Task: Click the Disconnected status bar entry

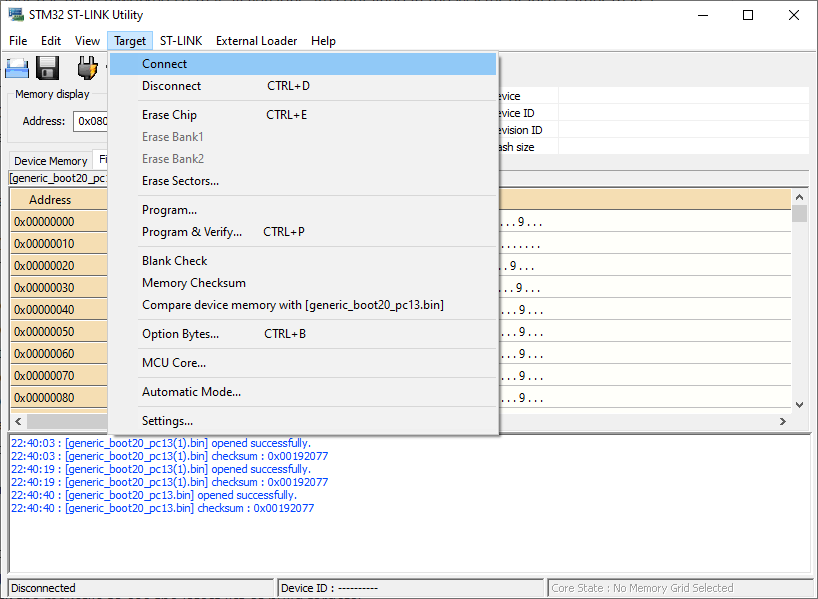Action: point(141,588)
